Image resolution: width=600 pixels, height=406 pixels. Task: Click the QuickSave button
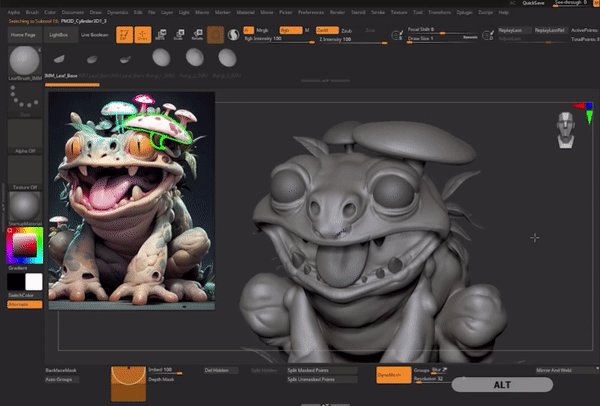coord(533,3)
